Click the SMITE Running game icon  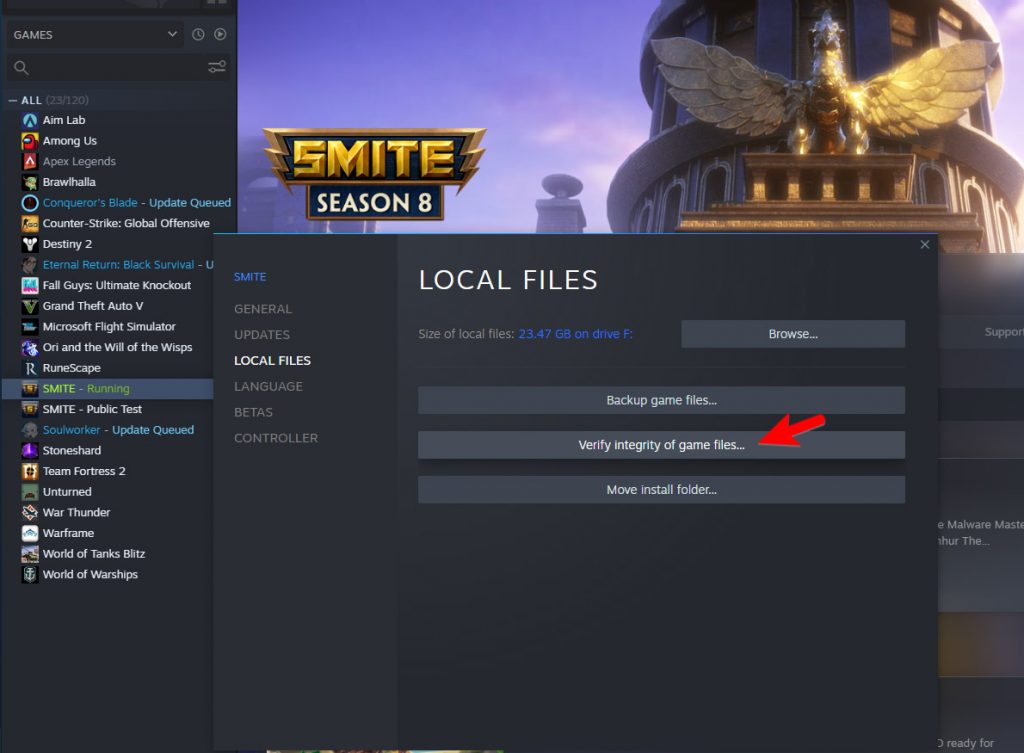[x=29, y=389]
